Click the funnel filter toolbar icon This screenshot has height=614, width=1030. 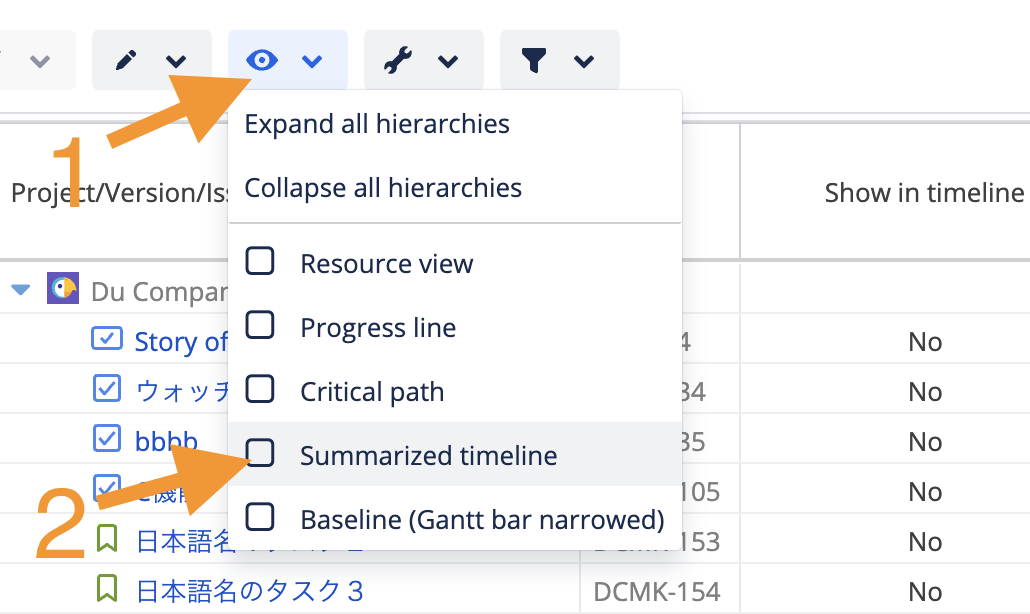(x=535, y=61)
